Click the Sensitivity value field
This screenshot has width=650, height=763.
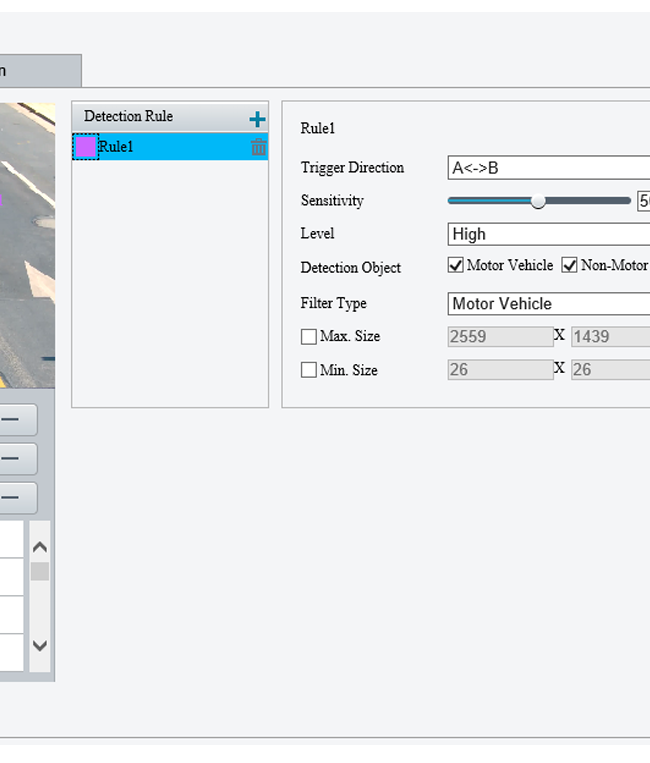coord(644,200)
